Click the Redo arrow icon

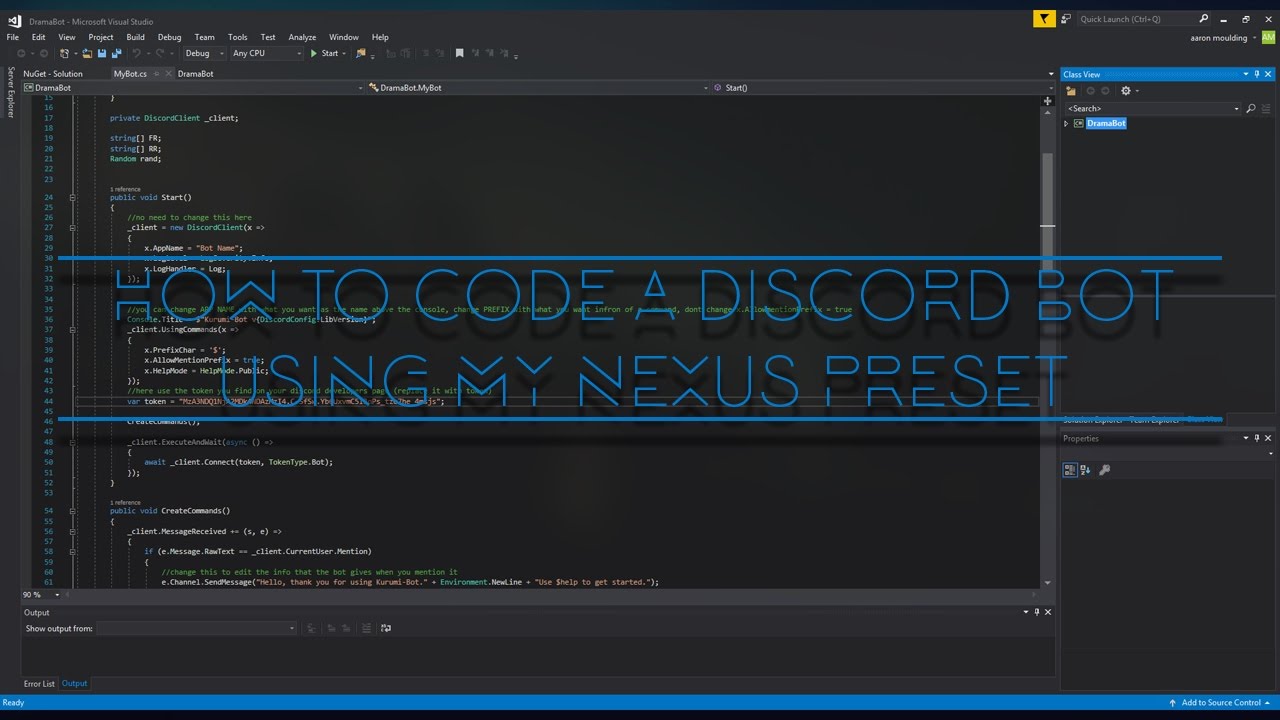(x=160, y=53)
